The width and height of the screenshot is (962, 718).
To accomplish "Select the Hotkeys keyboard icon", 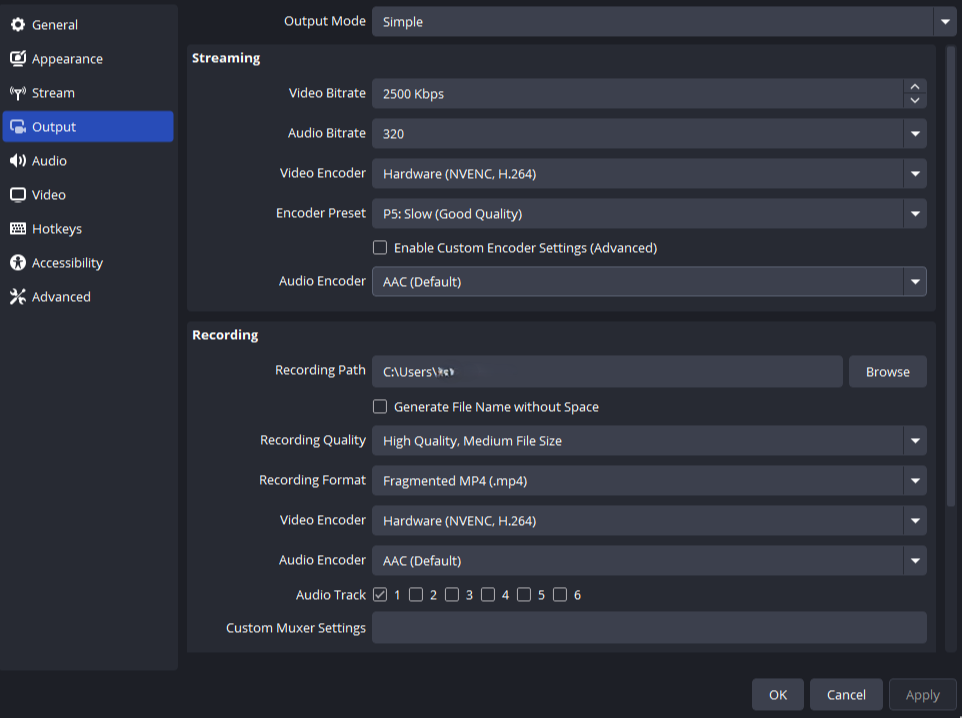I will point(18,229).
